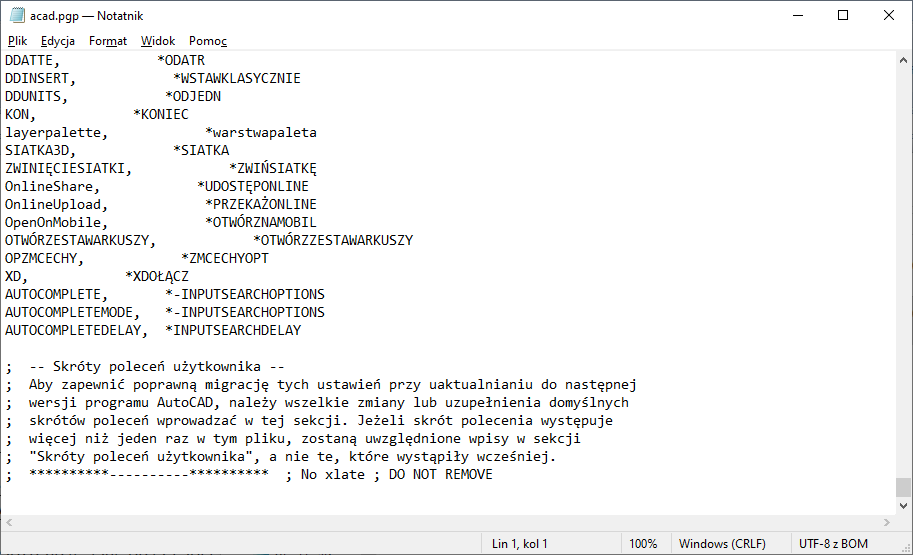Click horizontal scrollbar right arrow

[887, 523]
